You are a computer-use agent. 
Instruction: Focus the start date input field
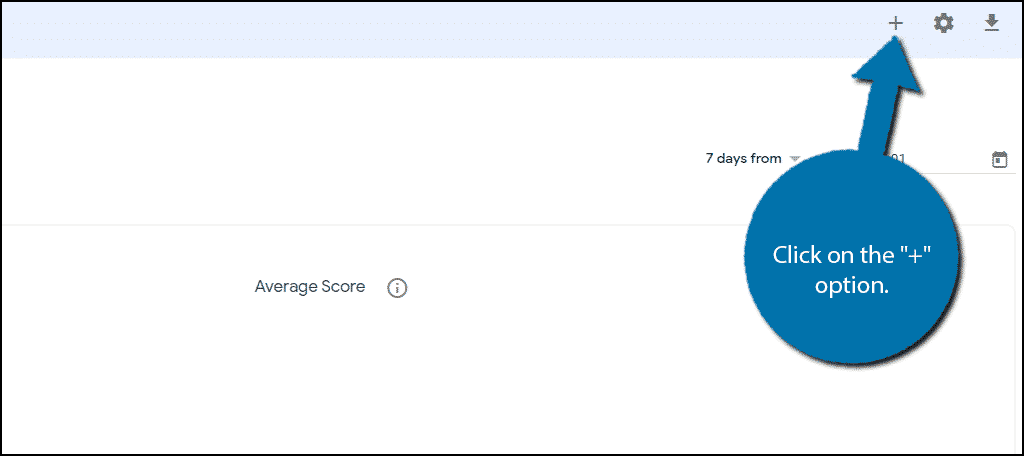point(930,159)
